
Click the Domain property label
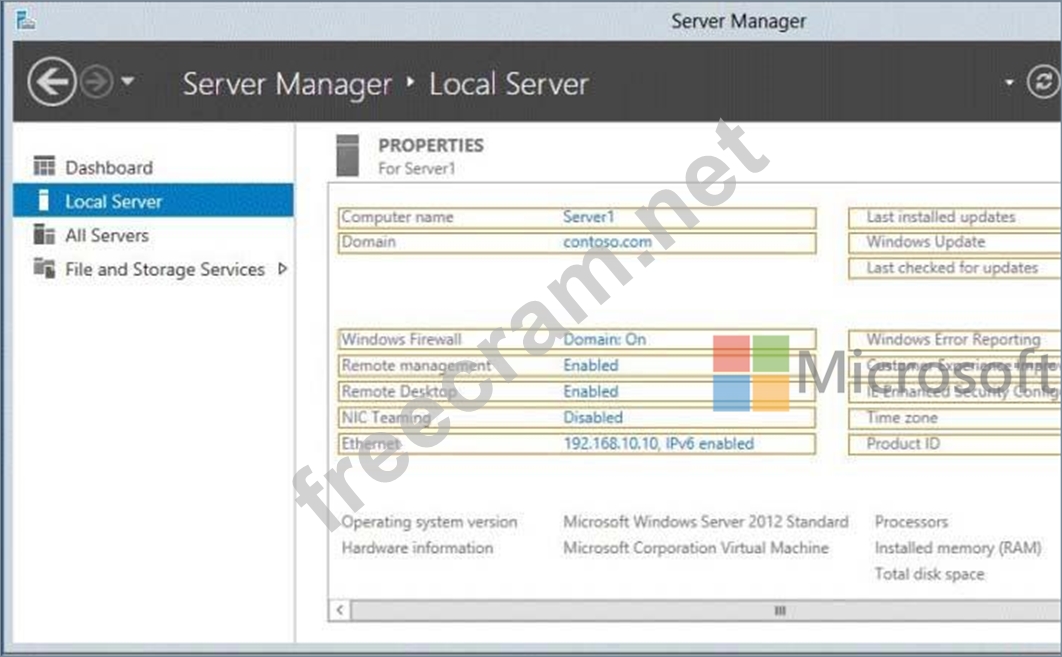tap(368, 242)
